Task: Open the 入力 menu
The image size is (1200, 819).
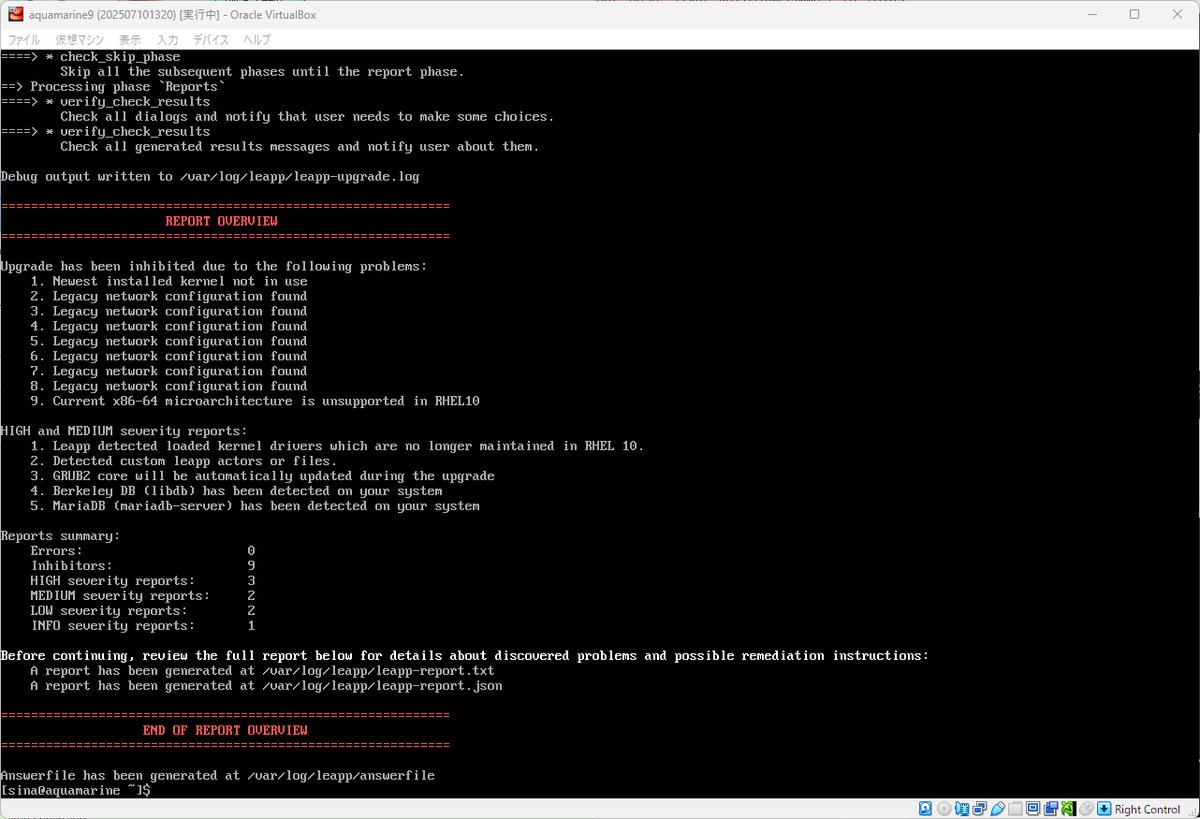Action: click(x=167, y=40)
